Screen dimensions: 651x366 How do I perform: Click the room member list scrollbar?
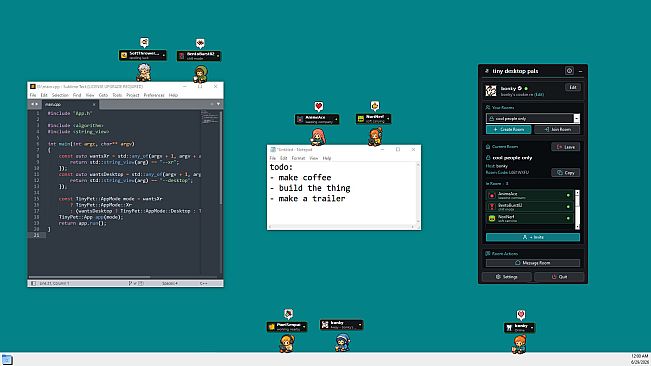click(x=577, y=210)
